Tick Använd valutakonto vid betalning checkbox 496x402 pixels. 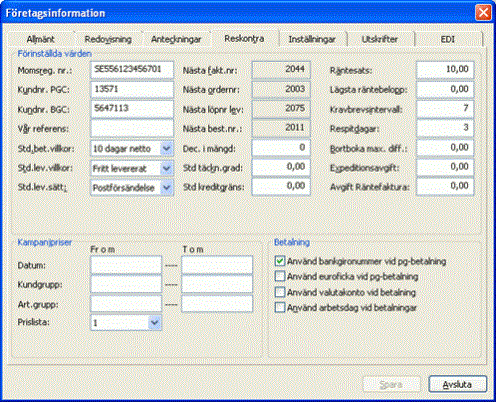pos(280,292)
